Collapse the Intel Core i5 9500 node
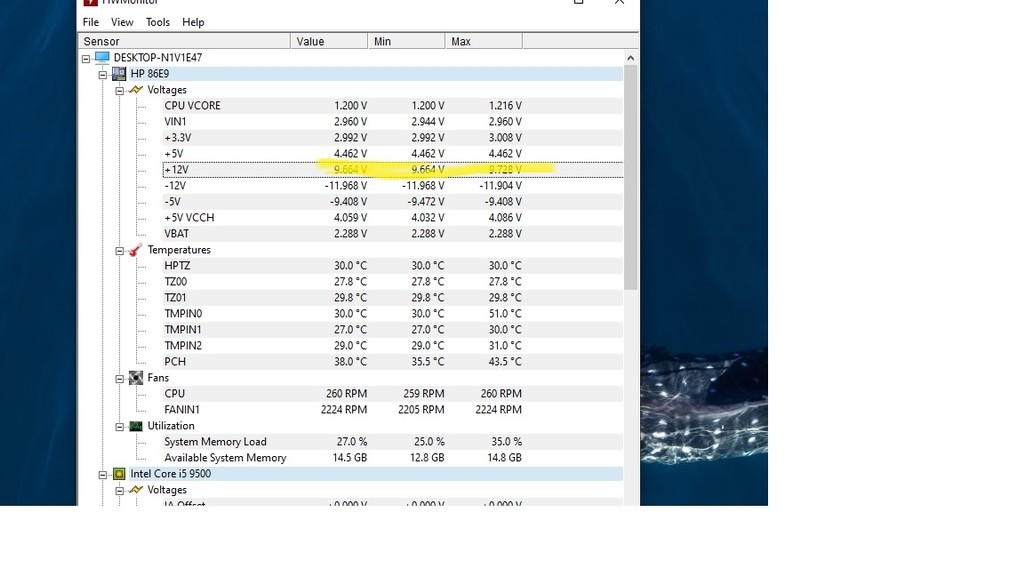Image resolution: width=1024 pixels, height=576 pixels. 103,475
